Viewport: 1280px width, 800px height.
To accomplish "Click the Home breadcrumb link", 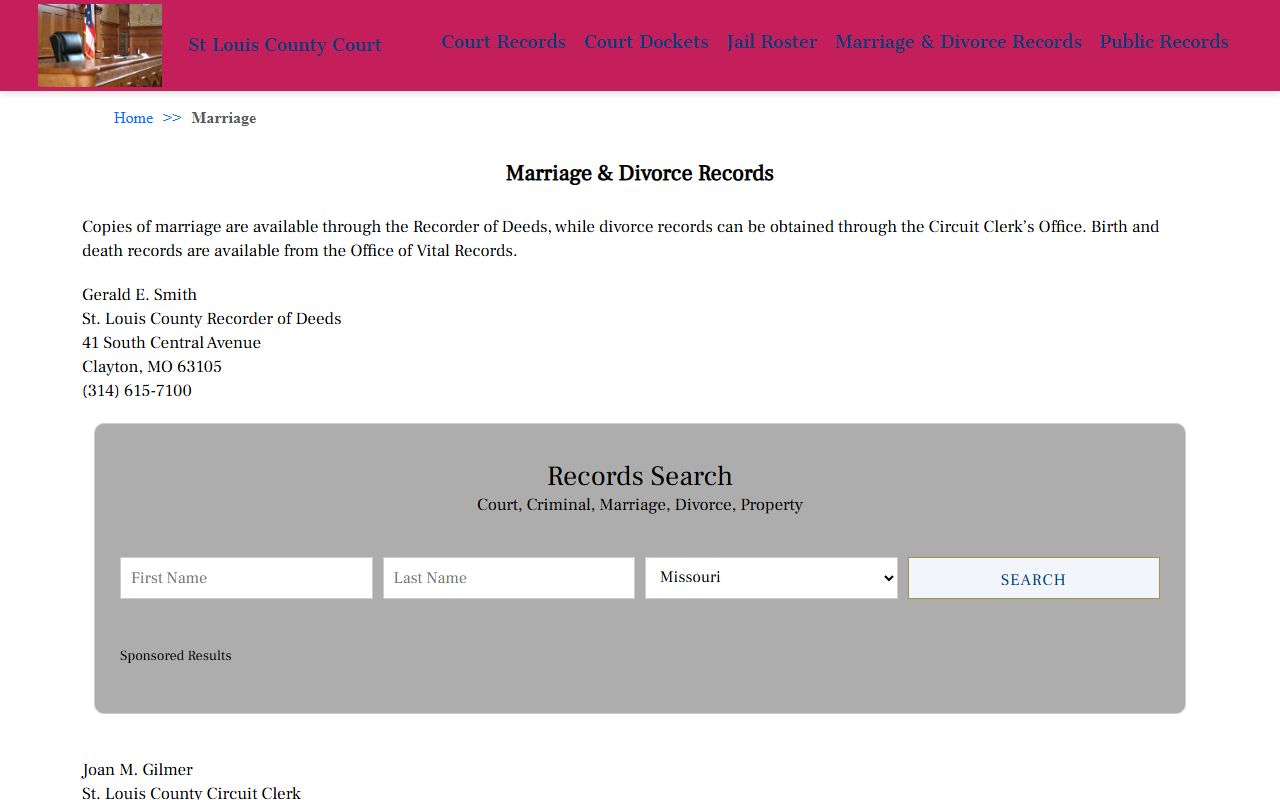I will [x=133, y=118].
